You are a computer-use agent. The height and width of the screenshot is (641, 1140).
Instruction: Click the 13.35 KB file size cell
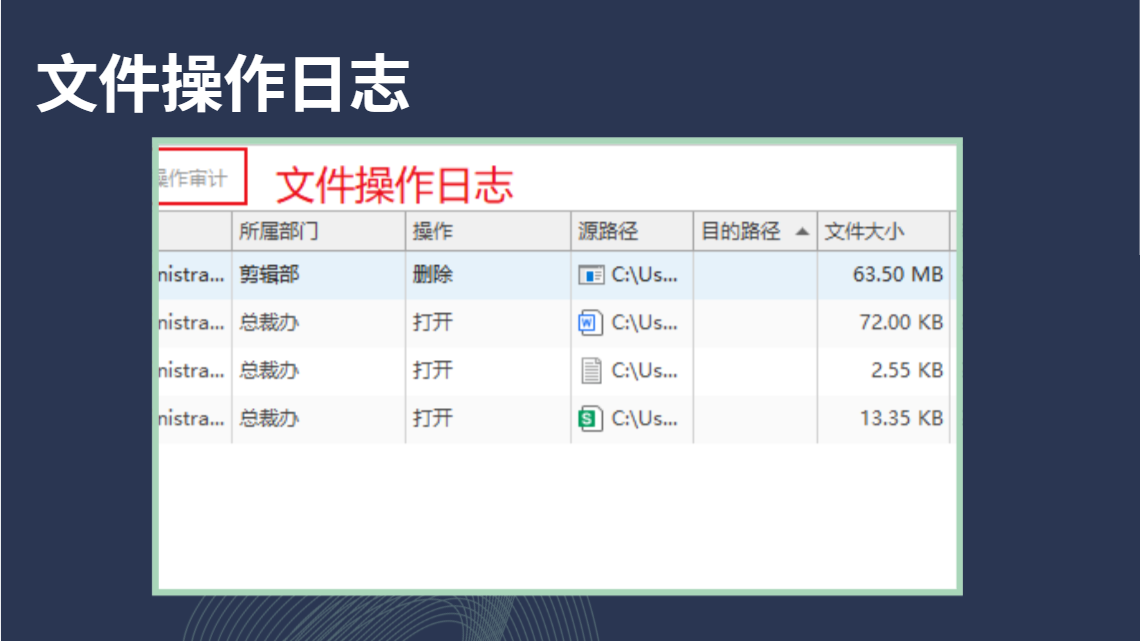coord(883,419)
